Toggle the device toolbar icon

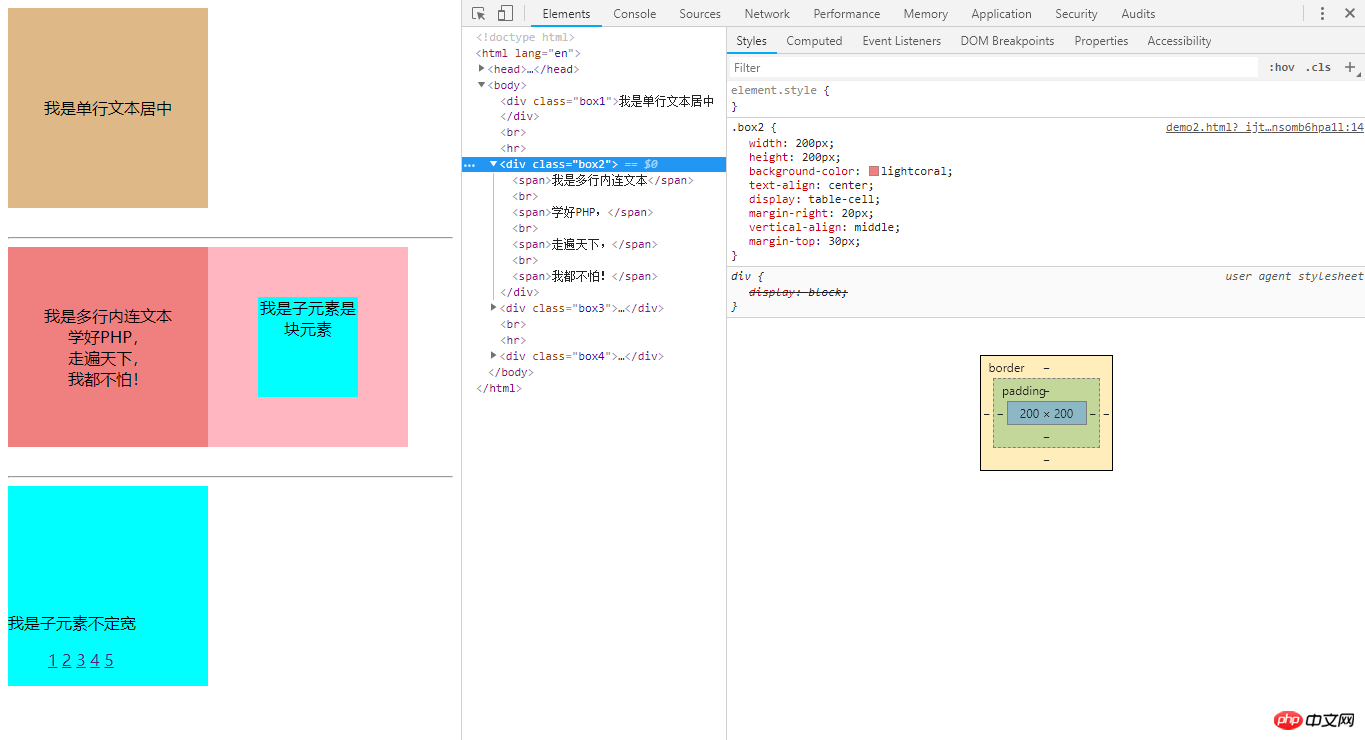(x=505, y=14)
